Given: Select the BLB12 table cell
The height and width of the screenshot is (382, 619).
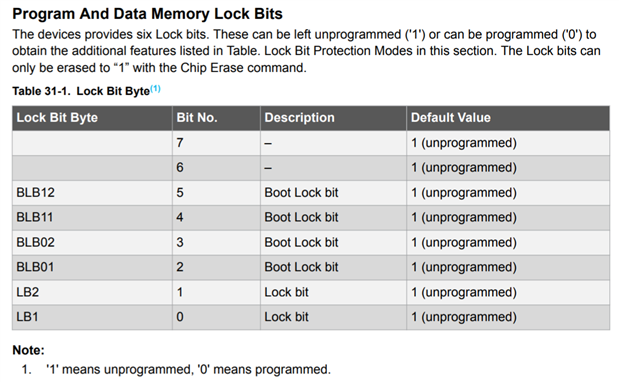Looking at the screenshot, I should [x=92, y=193].
